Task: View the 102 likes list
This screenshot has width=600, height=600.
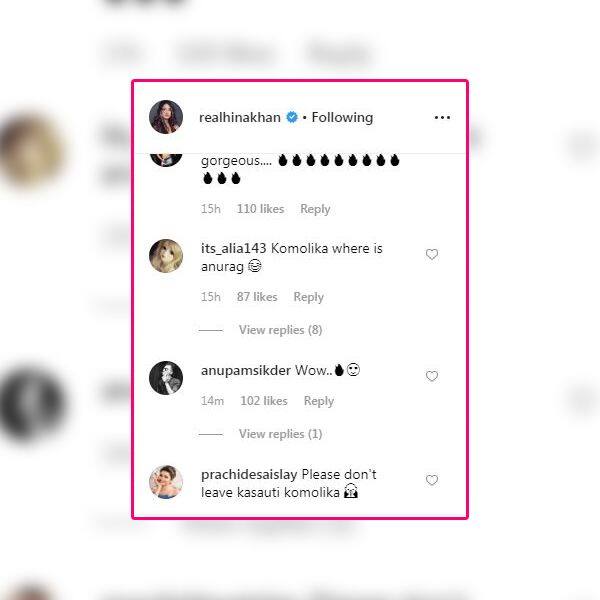Action: click(264, 401)
